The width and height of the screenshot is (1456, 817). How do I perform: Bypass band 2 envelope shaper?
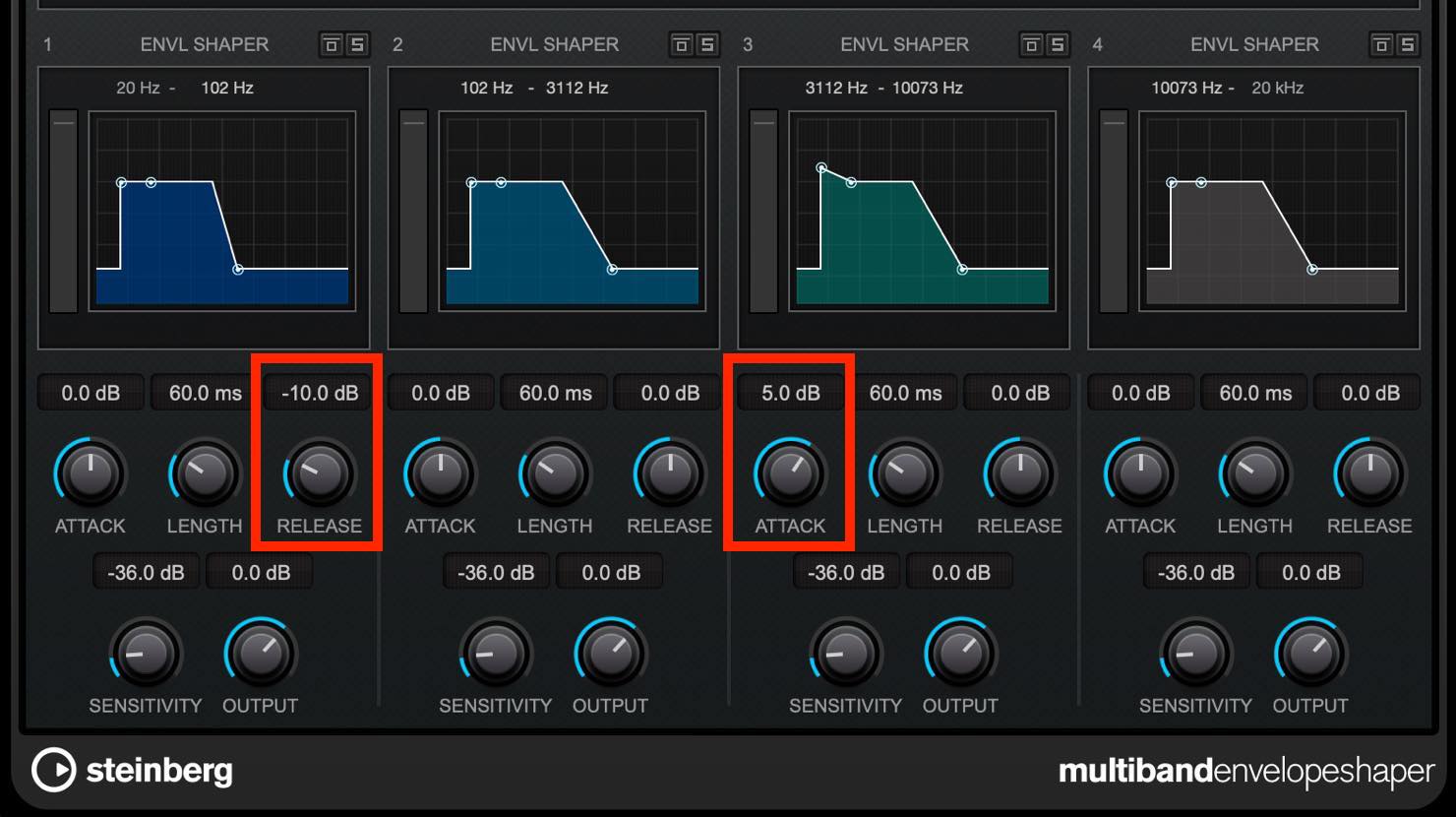pyautogui.click(x=682, y=44)
